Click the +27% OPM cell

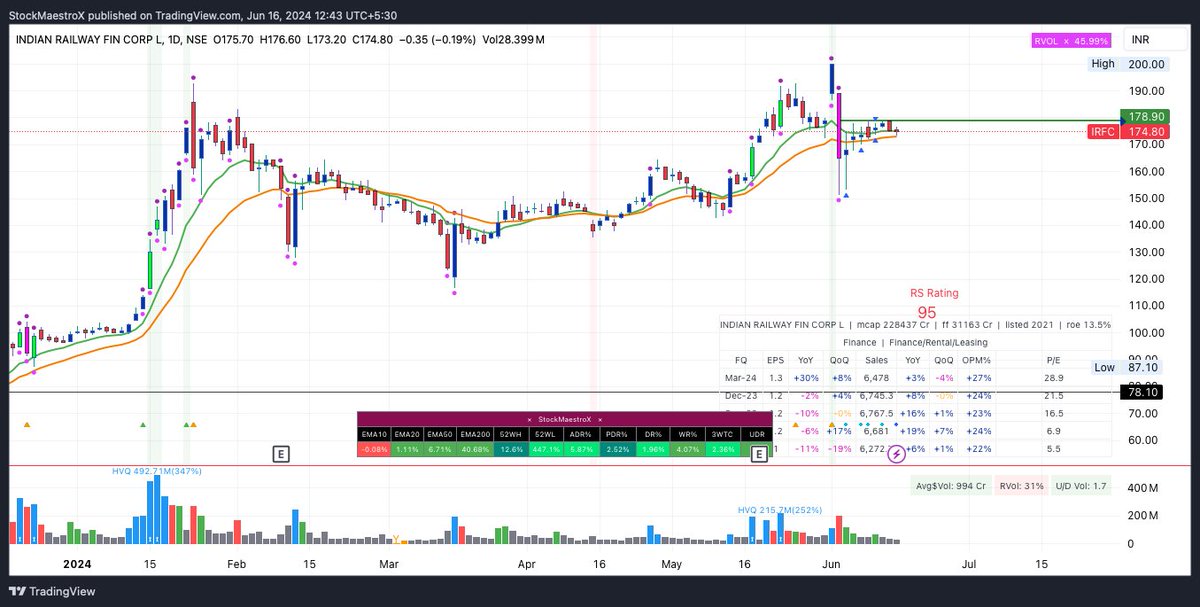(979, 377)
